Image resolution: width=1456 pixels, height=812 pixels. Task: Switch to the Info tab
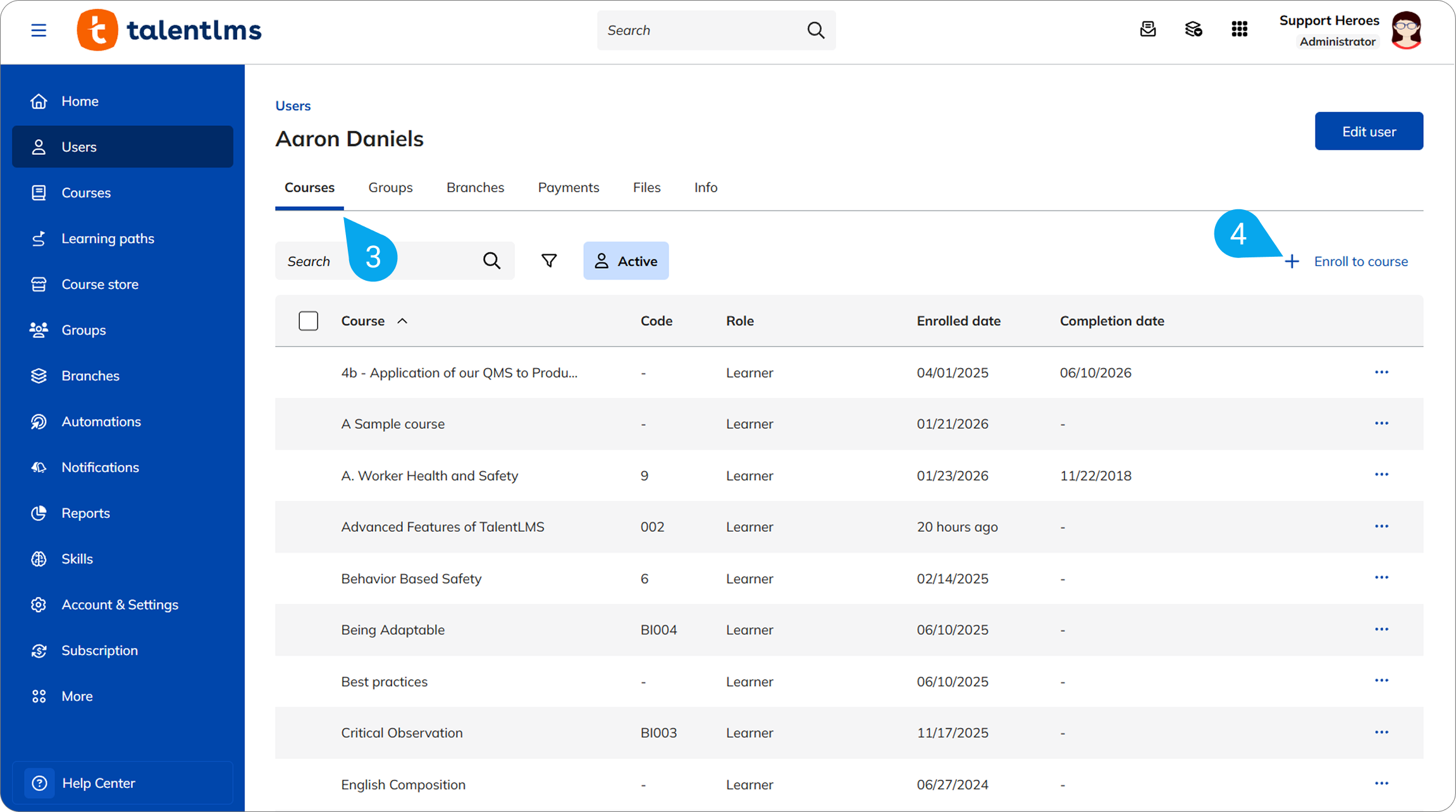705,188
